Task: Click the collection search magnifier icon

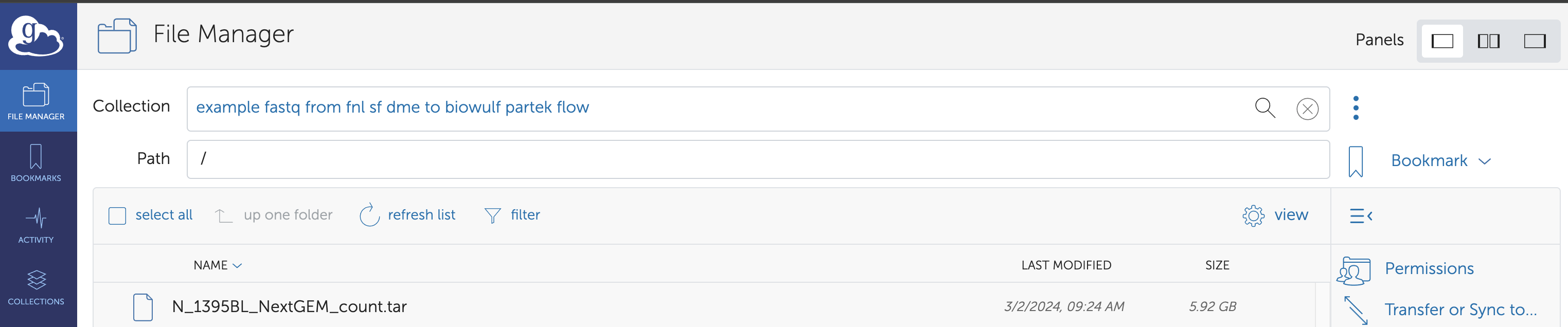Action: click(x=1265, y=108)
